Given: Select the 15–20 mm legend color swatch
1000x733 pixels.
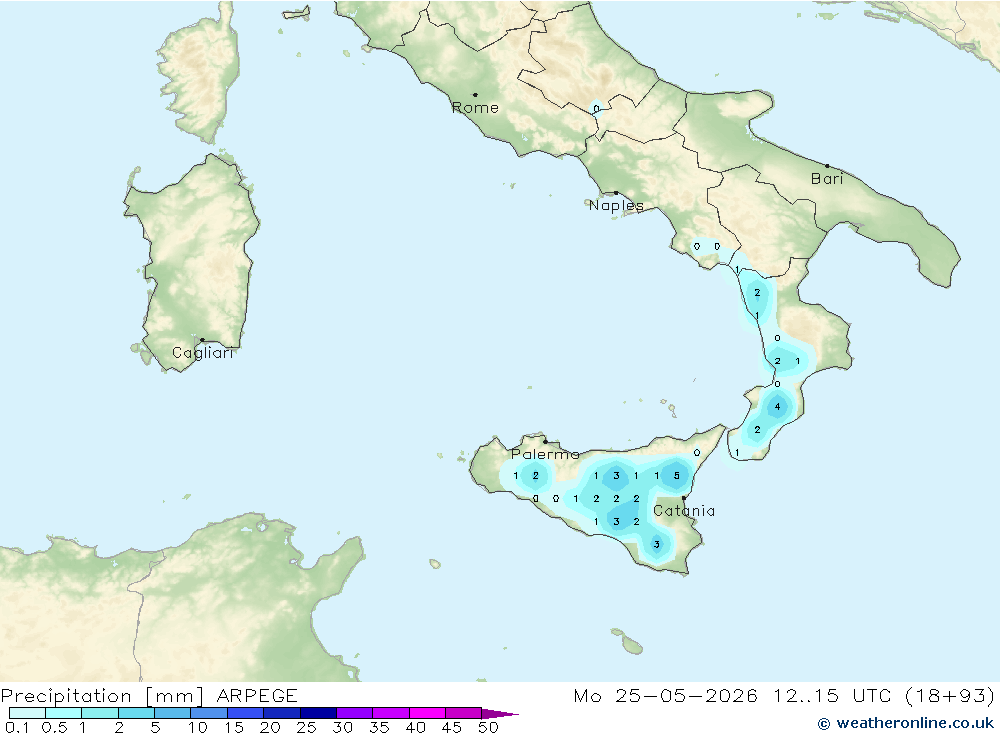Looking at the screenshot, I should pos(246,713).
